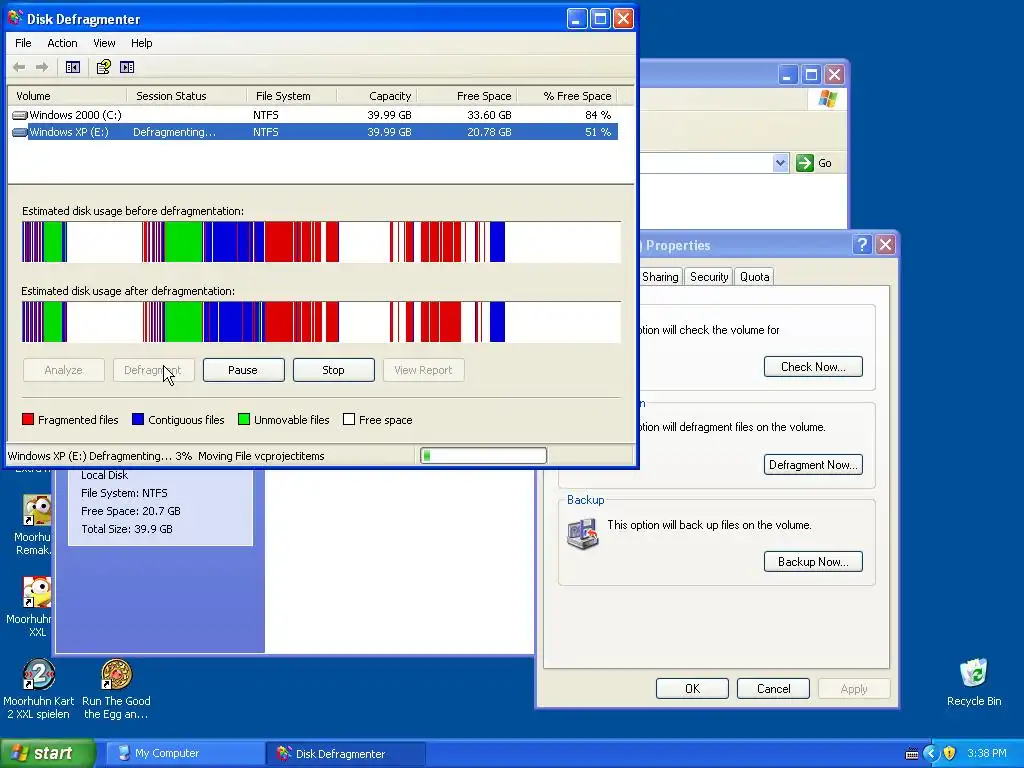Click the blue Contiguous files legend swatch
1024x768 pixels.
tap(138, 419)
